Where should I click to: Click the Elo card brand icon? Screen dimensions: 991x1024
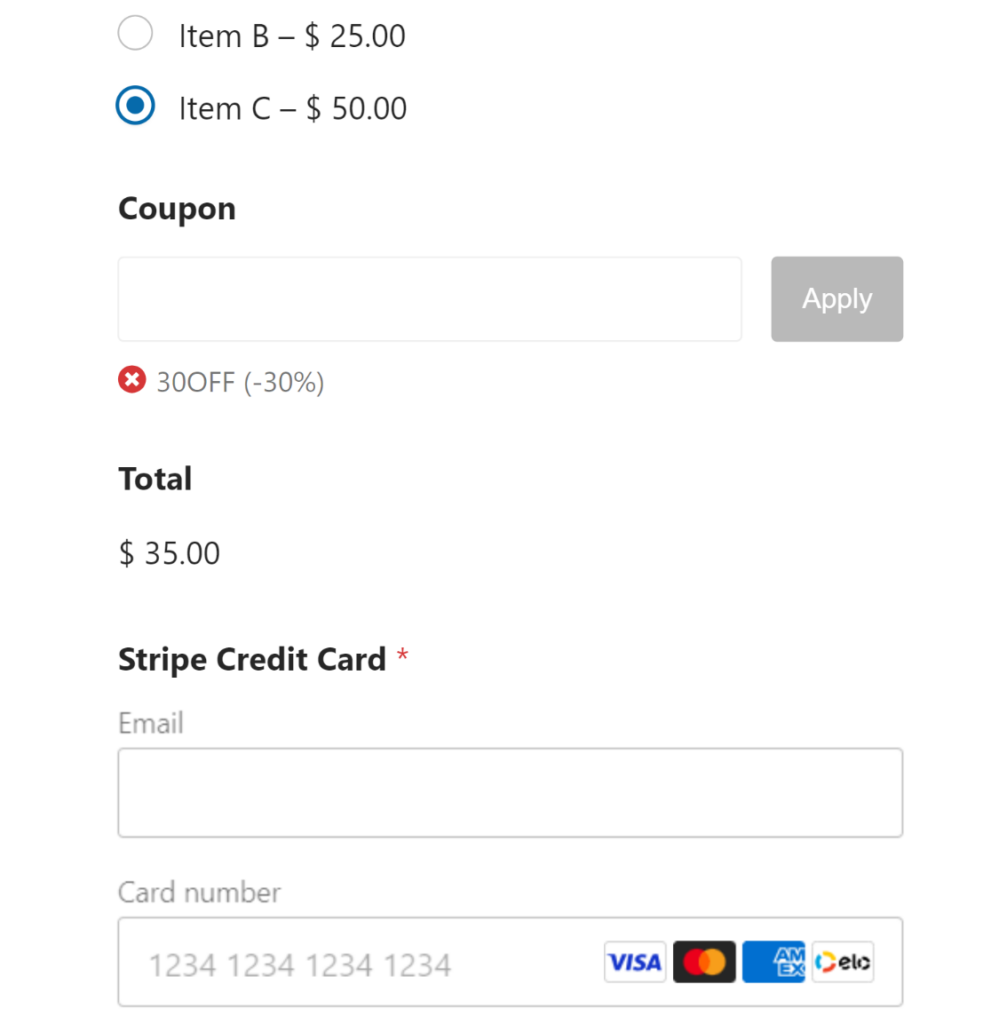click(842, 961)
